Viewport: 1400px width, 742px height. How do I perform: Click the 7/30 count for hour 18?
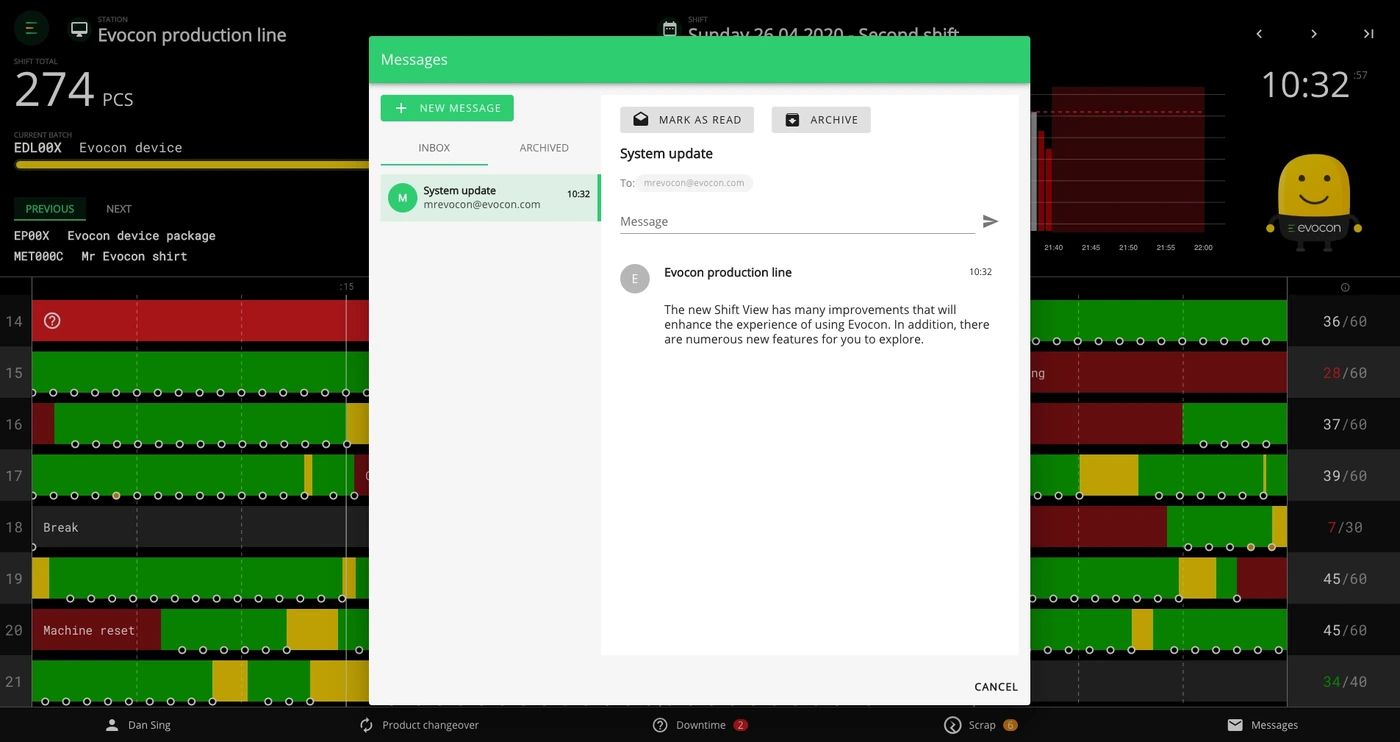(1344, 527)
